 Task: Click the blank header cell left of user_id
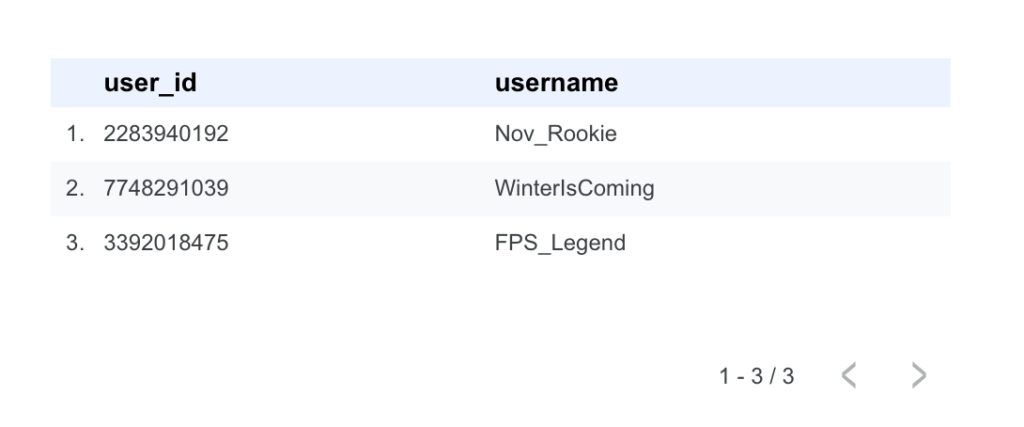coord(75,83)
